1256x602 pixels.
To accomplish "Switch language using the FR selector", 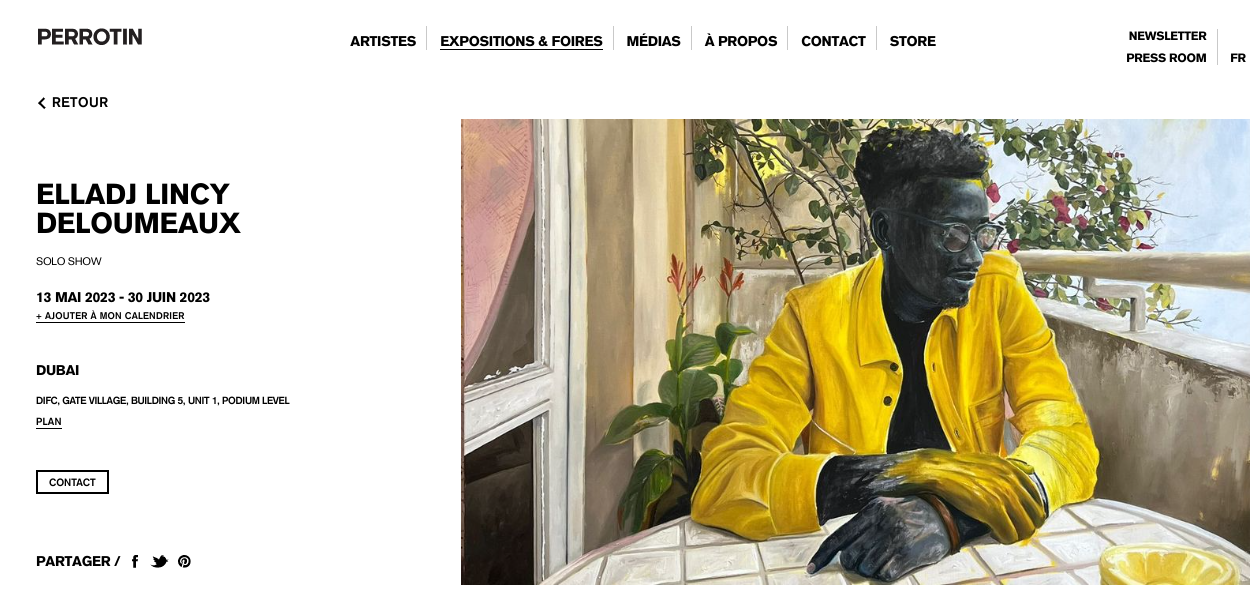I will pyautogui.click(x=1238, y=58).
